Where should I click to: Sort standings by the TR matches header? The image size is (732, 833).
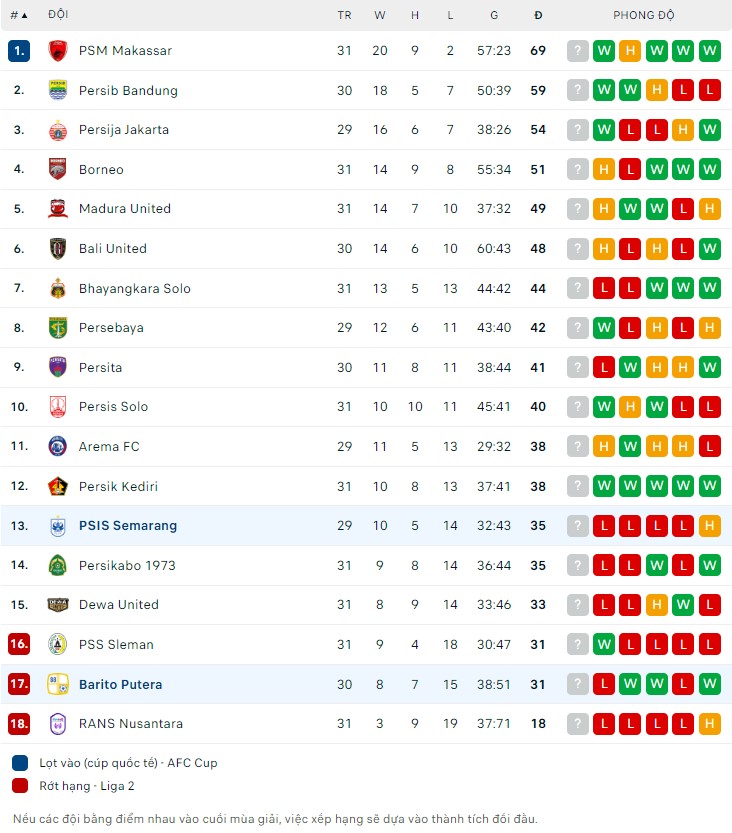(344, 15)
